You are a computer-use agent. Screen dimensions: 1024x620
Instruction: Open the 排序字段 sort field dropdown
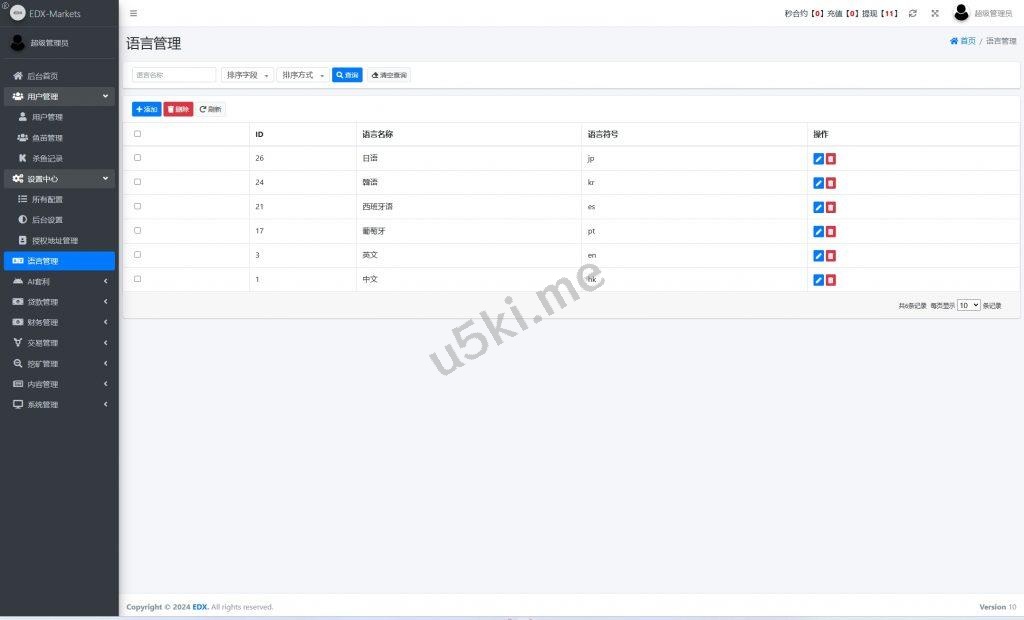(x=247, y=75)
